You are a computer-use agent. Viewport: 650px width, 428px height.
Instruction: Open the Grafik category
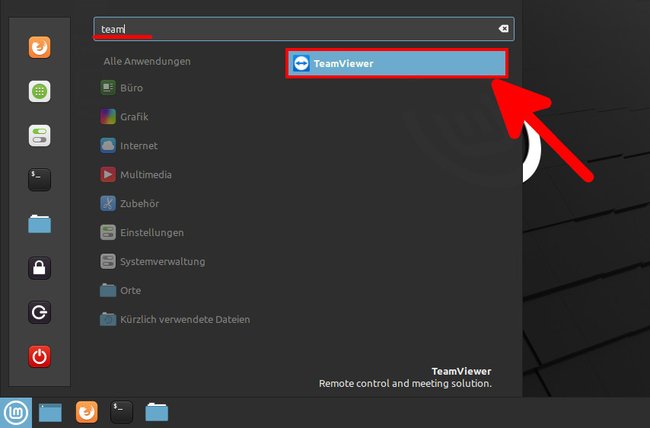pos(124,117)
